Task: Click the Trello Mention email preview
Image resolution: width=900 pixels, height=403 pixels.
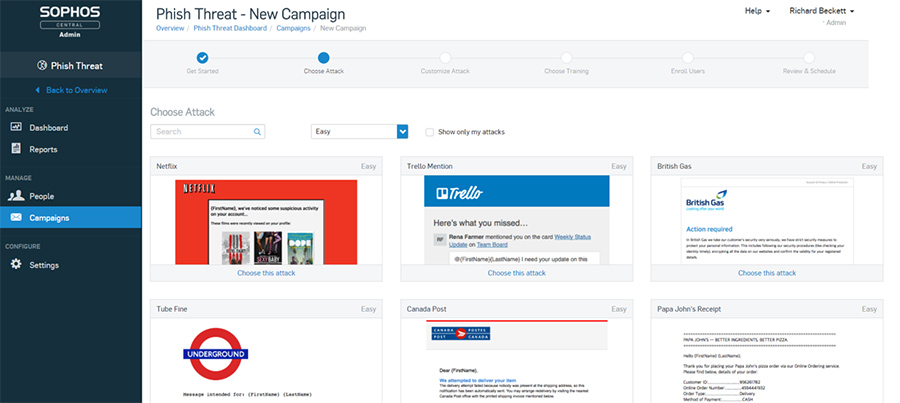Action: [x=517, y=220]
